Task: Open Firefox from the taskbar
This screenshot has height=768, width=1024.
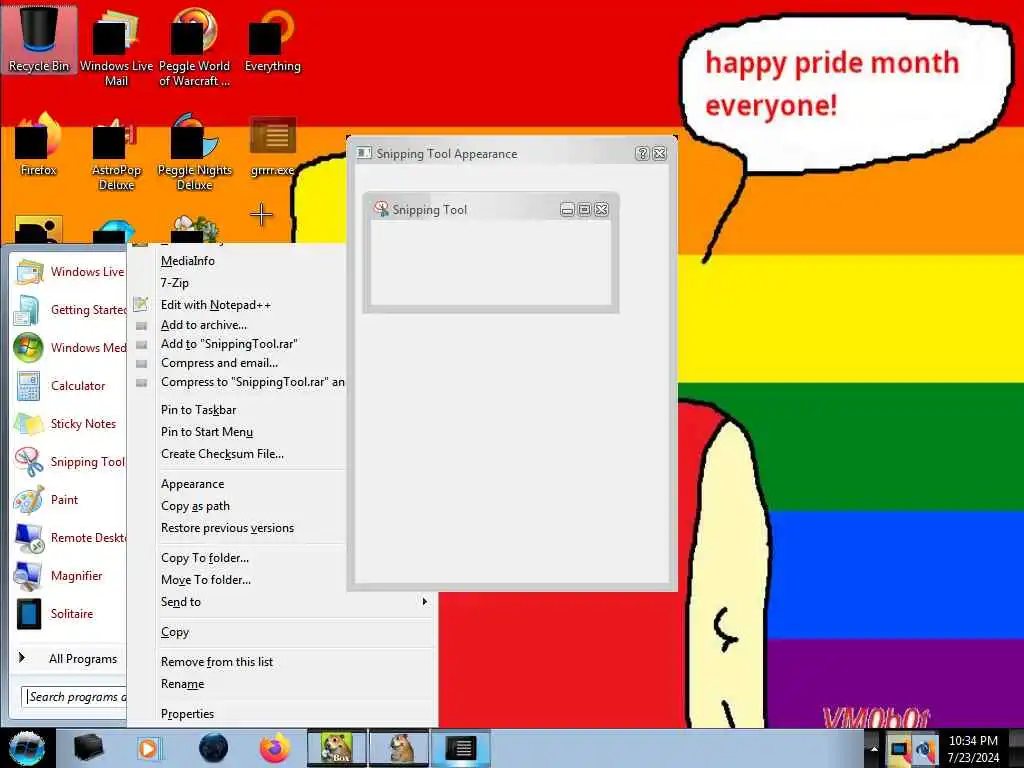Action: (275, 748)
